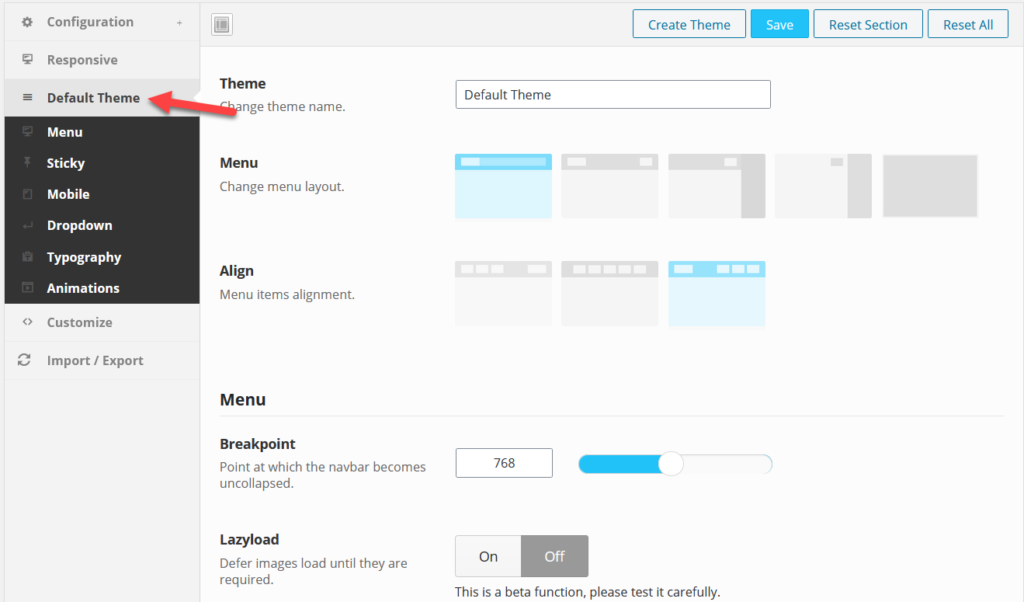The height and width of the screenshot is (602, 1024).
Task: Expand Configuration with the plus sign
Action: tap(179, 23)
